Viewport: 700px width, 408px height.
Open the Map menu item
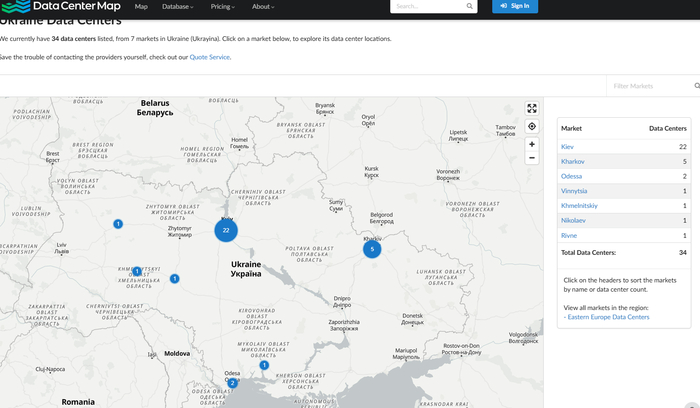[141, 6]
